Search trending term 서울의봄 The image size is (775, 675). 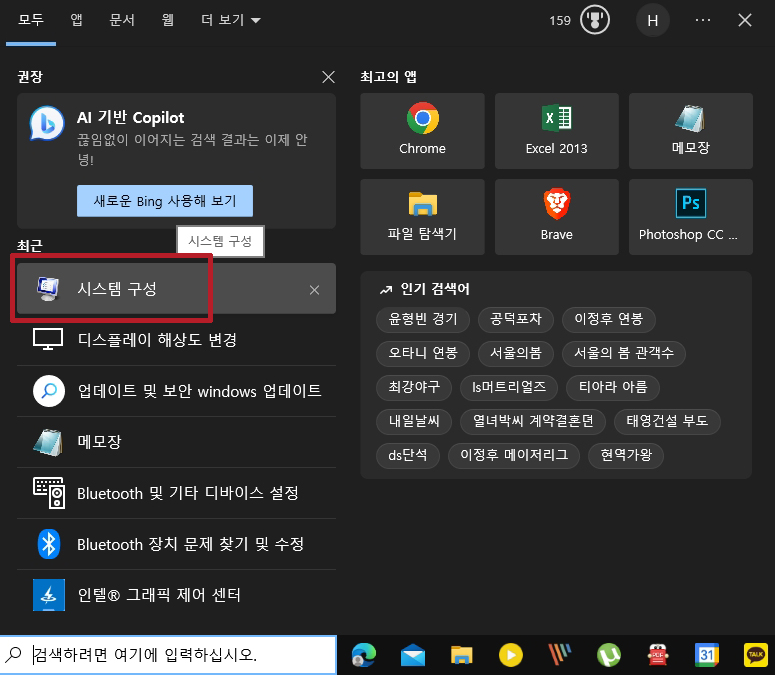coord(516,353)
